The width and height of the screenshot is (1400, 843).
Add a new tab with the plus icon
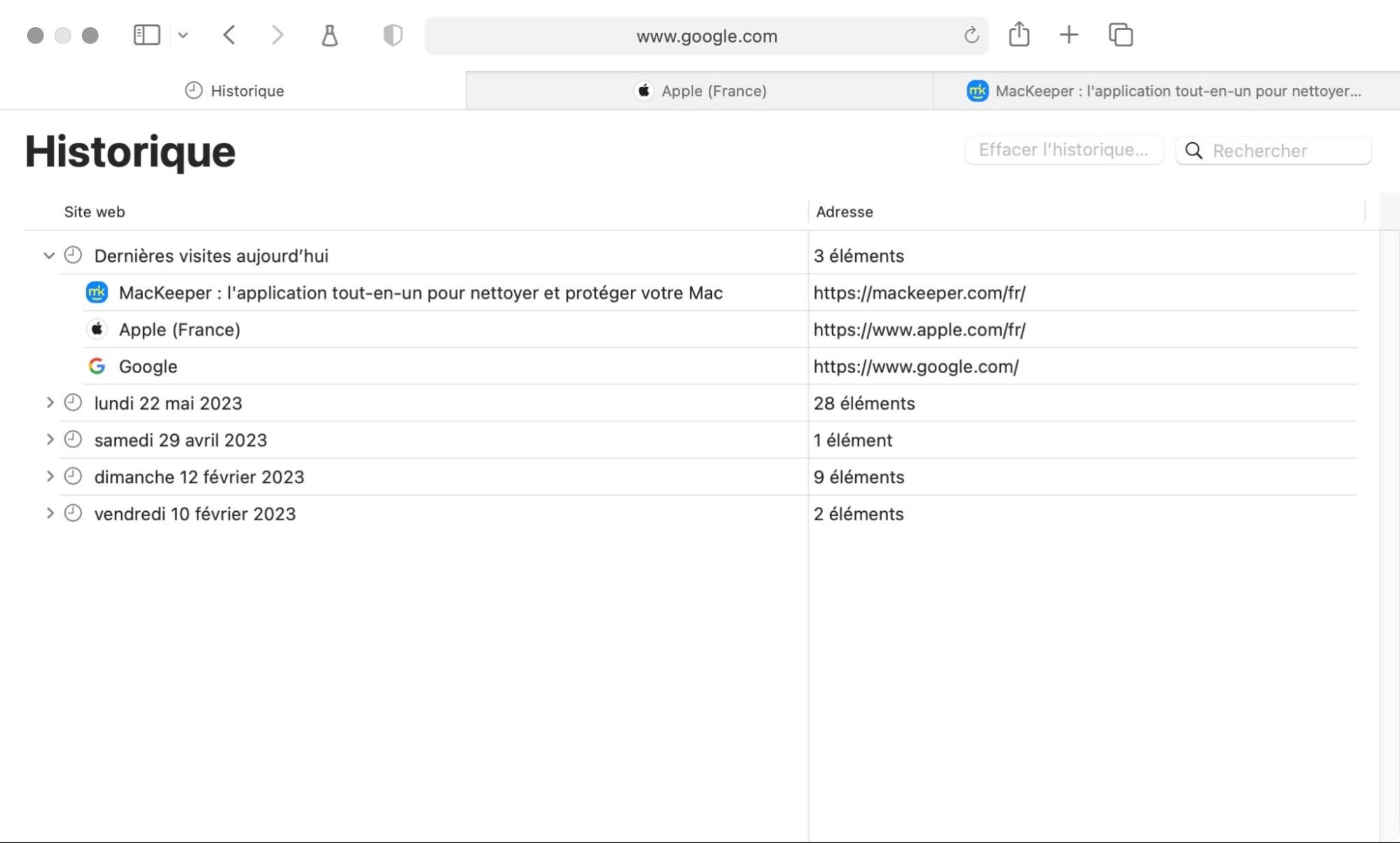click(1069, 35)
